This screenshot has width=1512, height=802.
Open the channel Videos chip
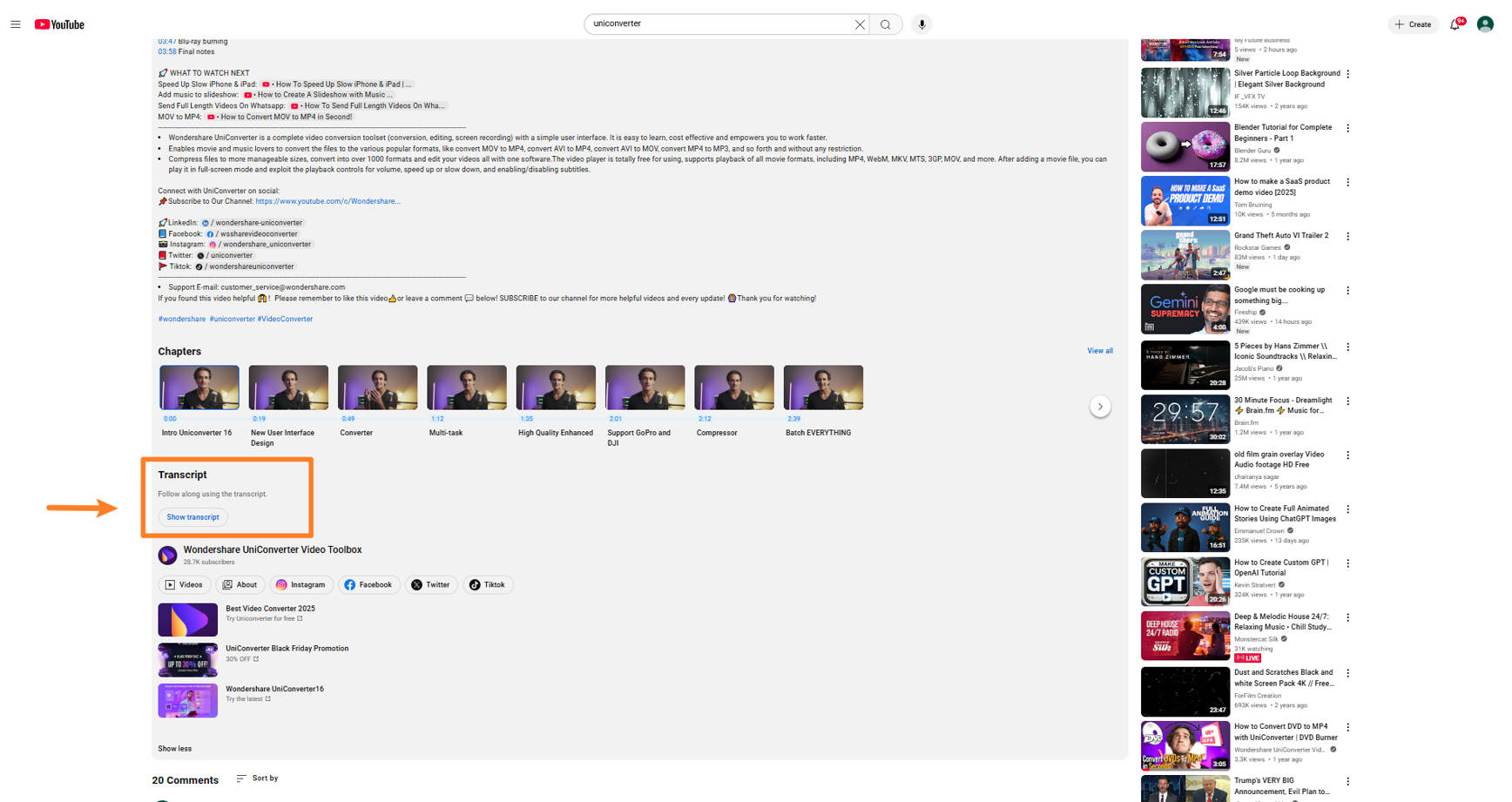coord(184,585)
